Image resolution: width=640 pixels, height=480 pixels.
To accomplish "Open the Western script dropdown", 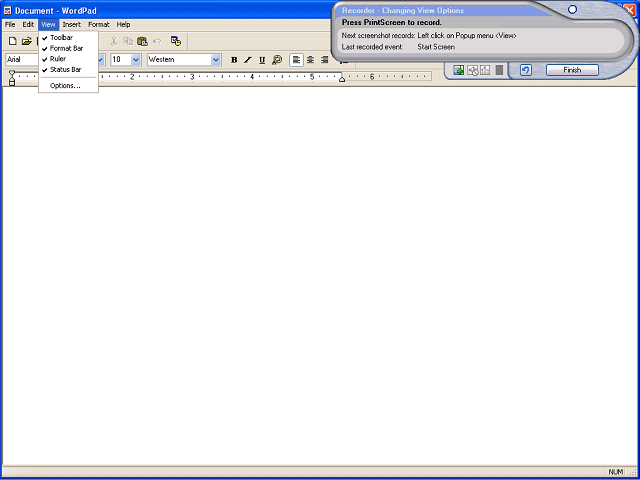I will pyautogui.click(x=216, y=60).
